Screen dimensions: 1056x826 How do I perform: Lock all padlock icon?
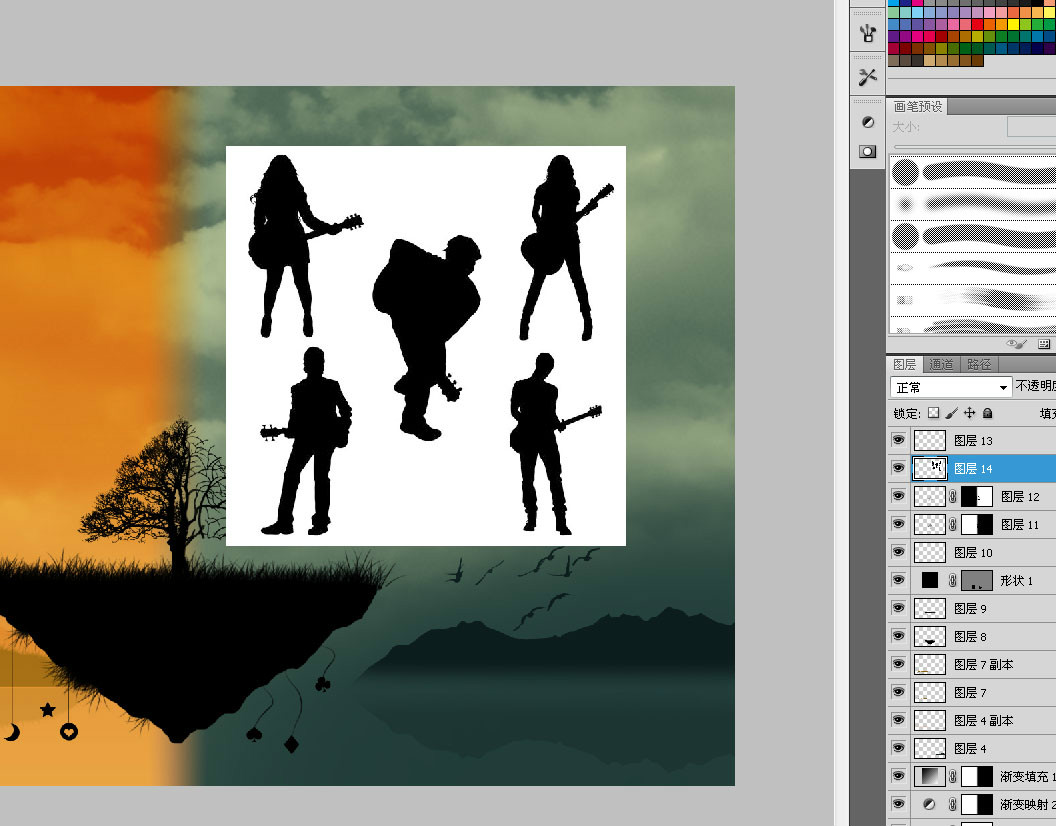point(987,413)
